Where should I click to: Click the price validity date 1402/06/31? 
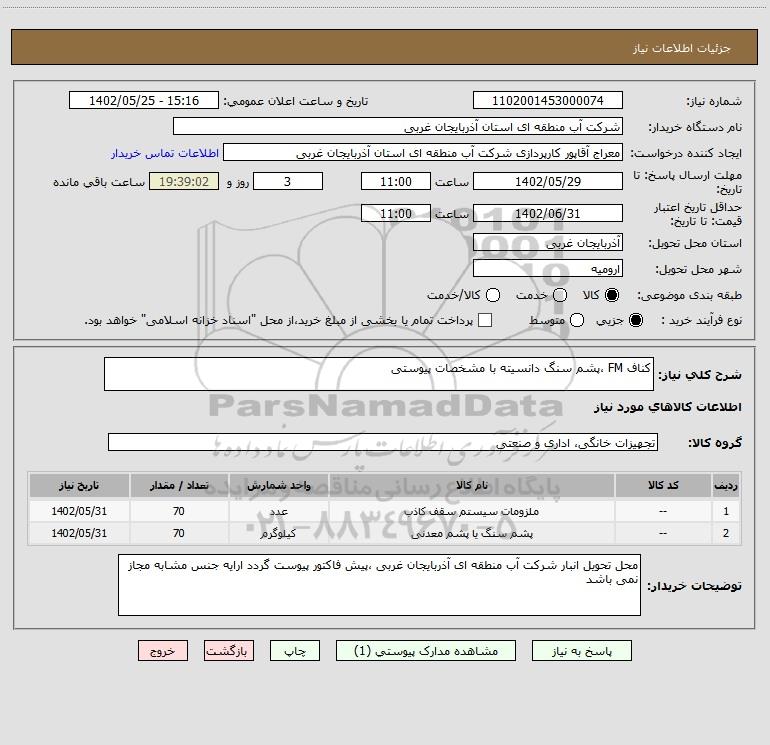(548, 213)
